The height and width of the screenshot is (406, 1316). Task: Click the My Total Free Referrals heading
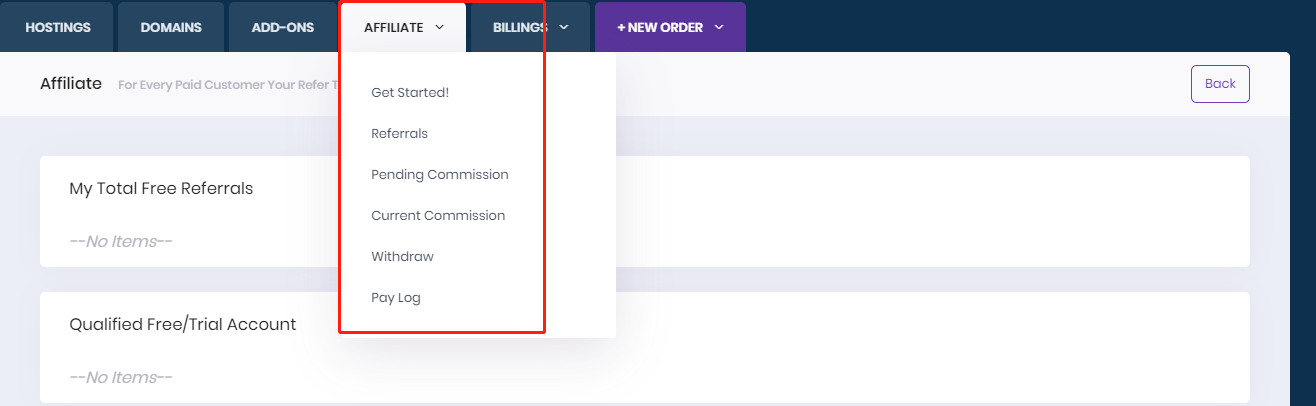pyautogui.click(x=161, y=188)
